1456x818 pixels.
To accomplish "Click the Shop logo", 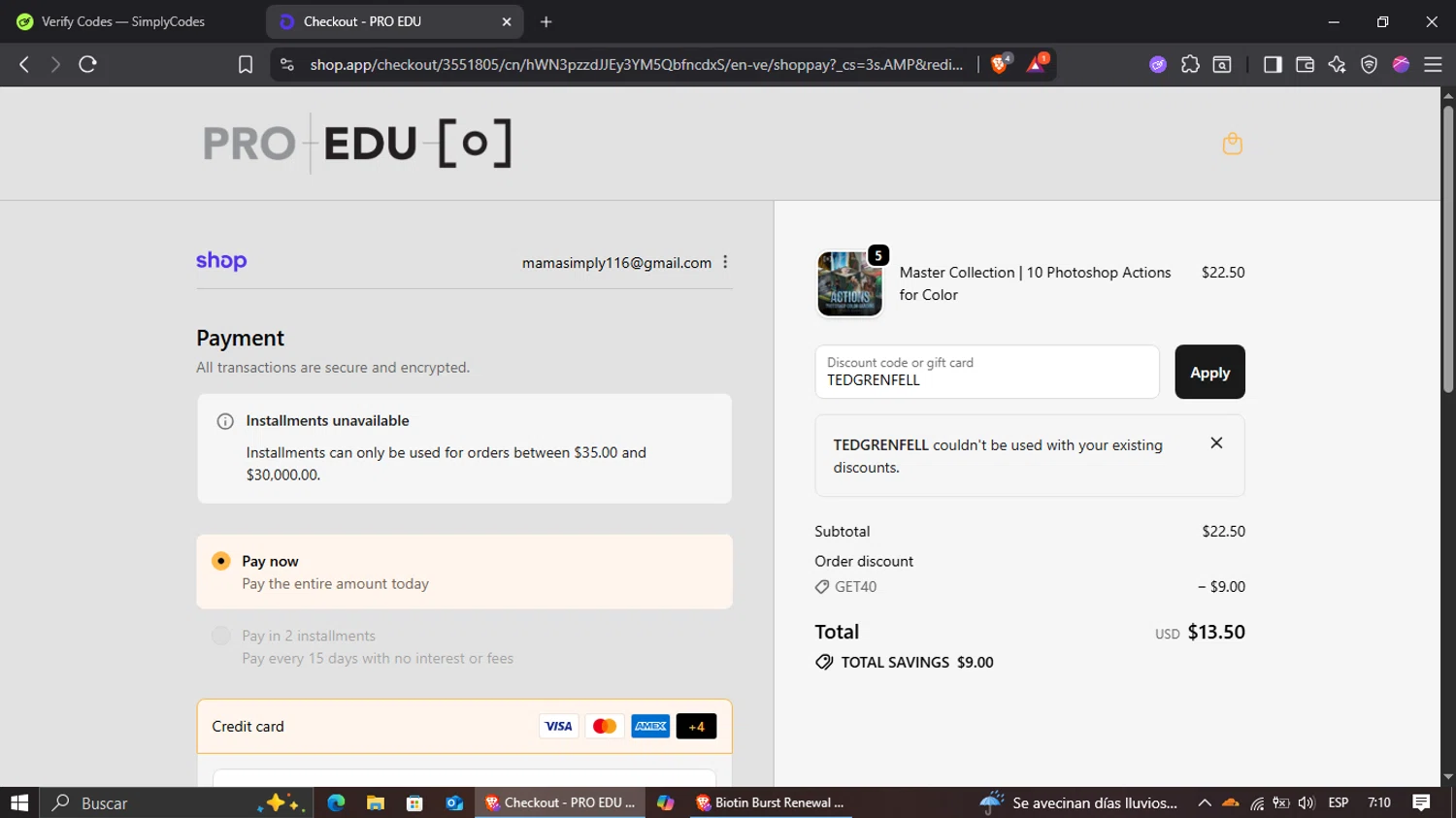I will pos(221,261).
